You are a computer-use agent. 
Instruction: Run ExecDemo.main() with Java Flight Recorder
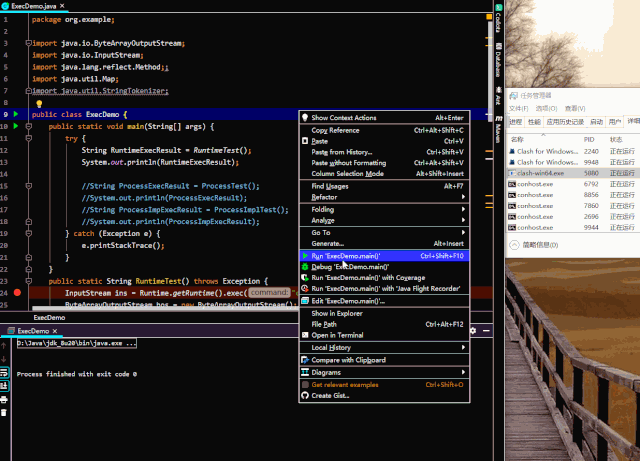[384, 288]
